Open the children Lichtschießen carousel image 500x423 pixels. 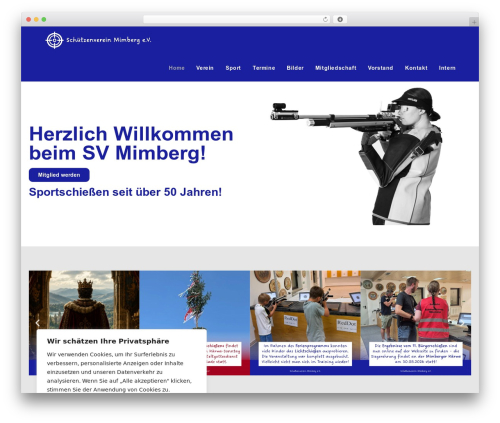pos(305,323)
